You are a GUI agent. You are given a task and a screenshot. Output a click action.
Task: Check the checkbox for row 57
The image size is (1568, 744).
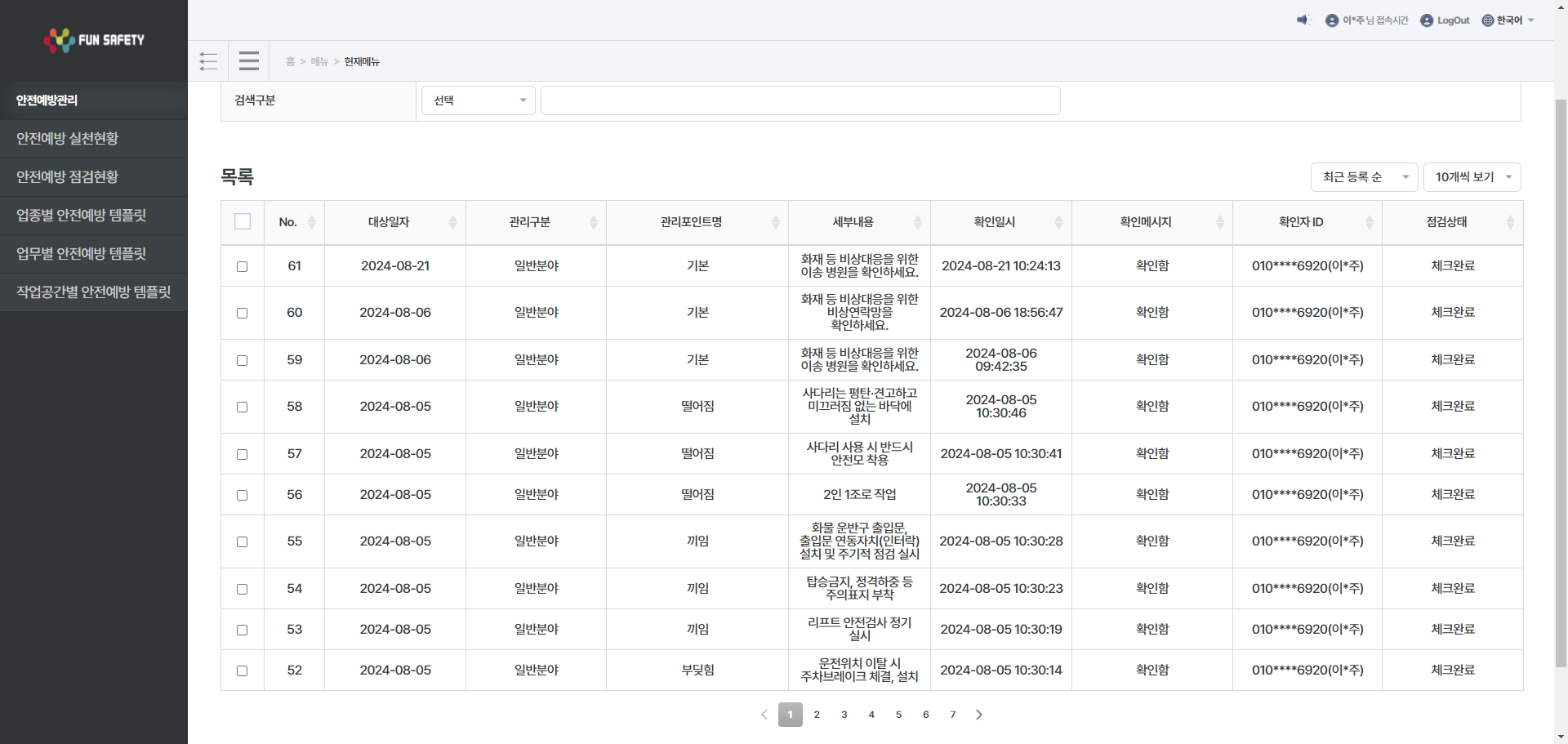coord(242,454)
